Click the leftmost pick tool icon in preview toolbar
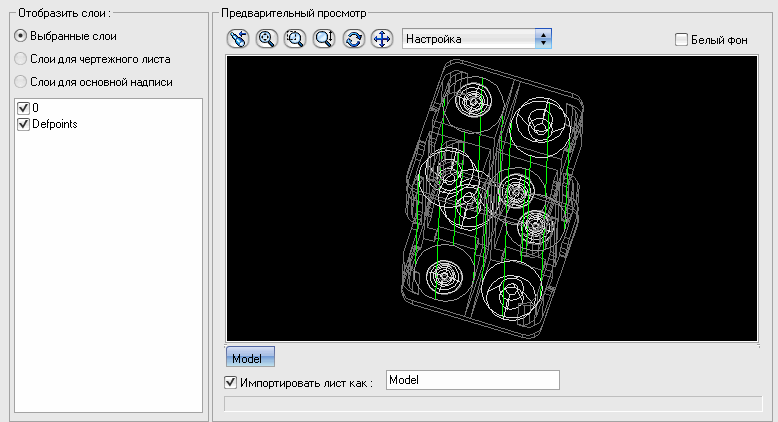 tap(237, 39)
